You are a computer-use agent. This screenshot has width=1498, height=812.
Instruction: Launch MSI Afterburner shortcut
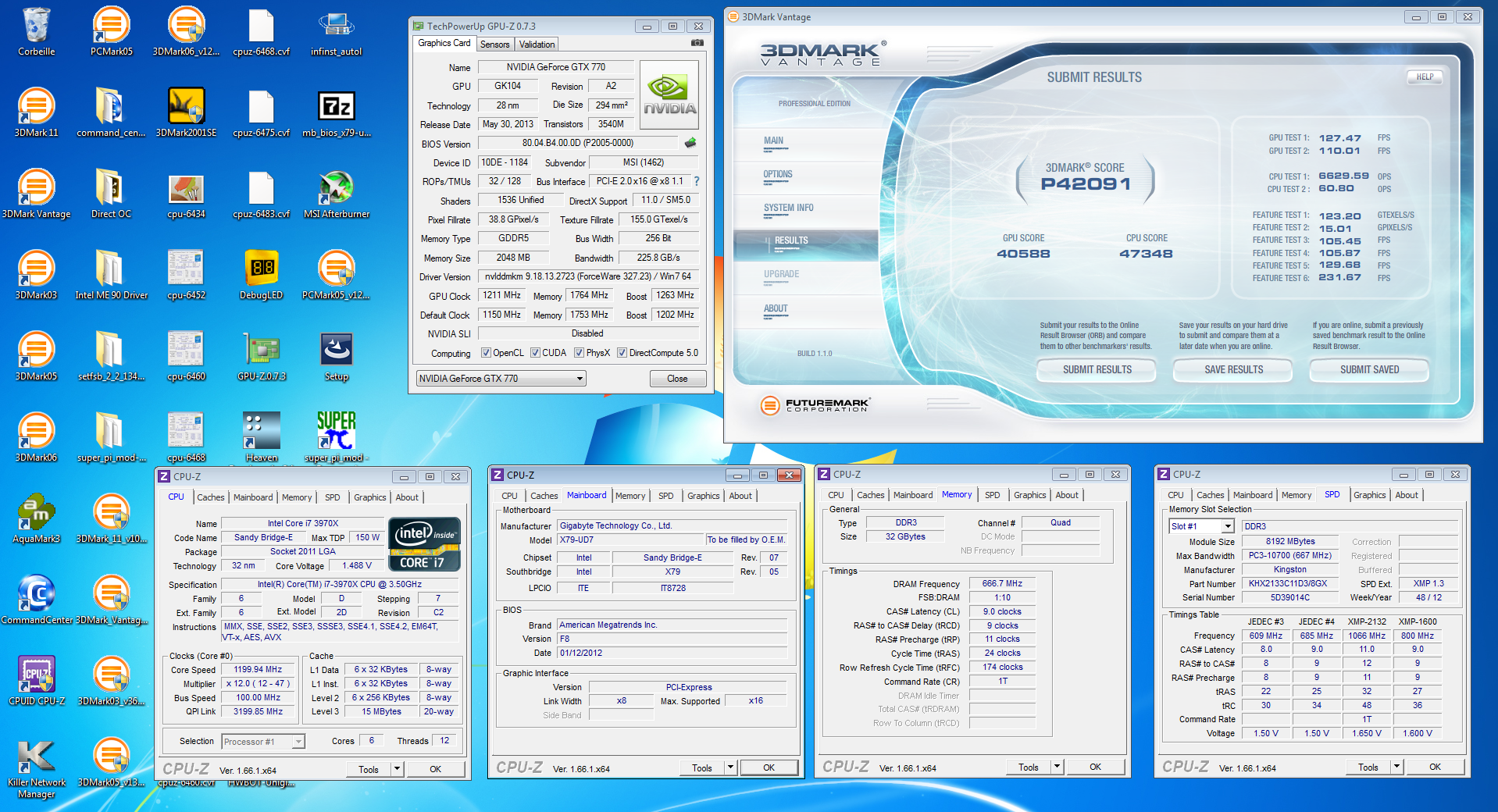[337, 194]
